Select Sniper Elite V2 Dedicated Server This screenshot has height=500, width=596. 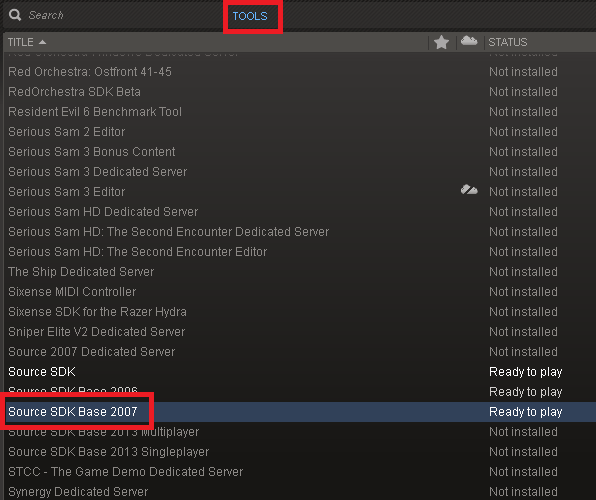(97, 332)
